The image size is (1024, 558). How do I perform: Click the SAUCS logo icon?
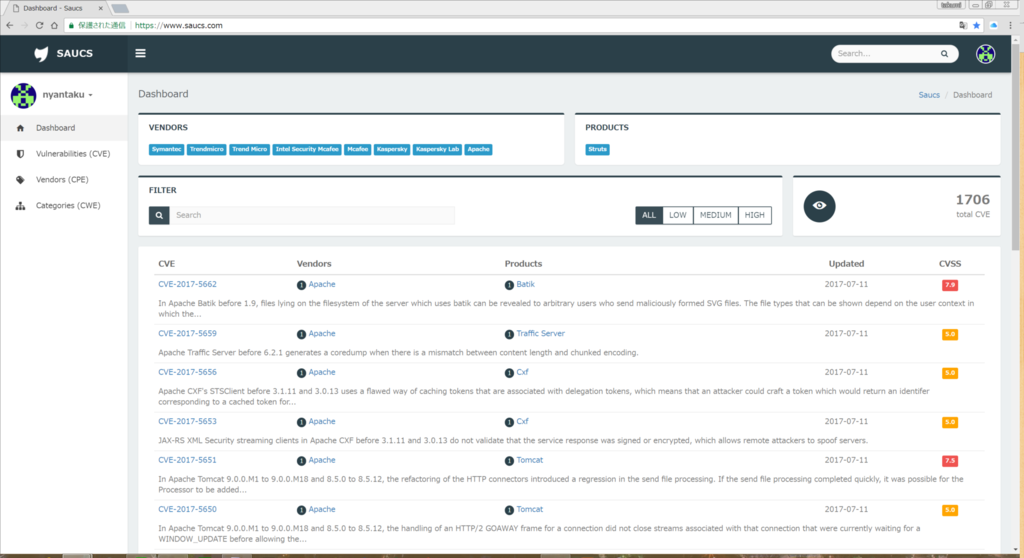(x=41, y=54)
